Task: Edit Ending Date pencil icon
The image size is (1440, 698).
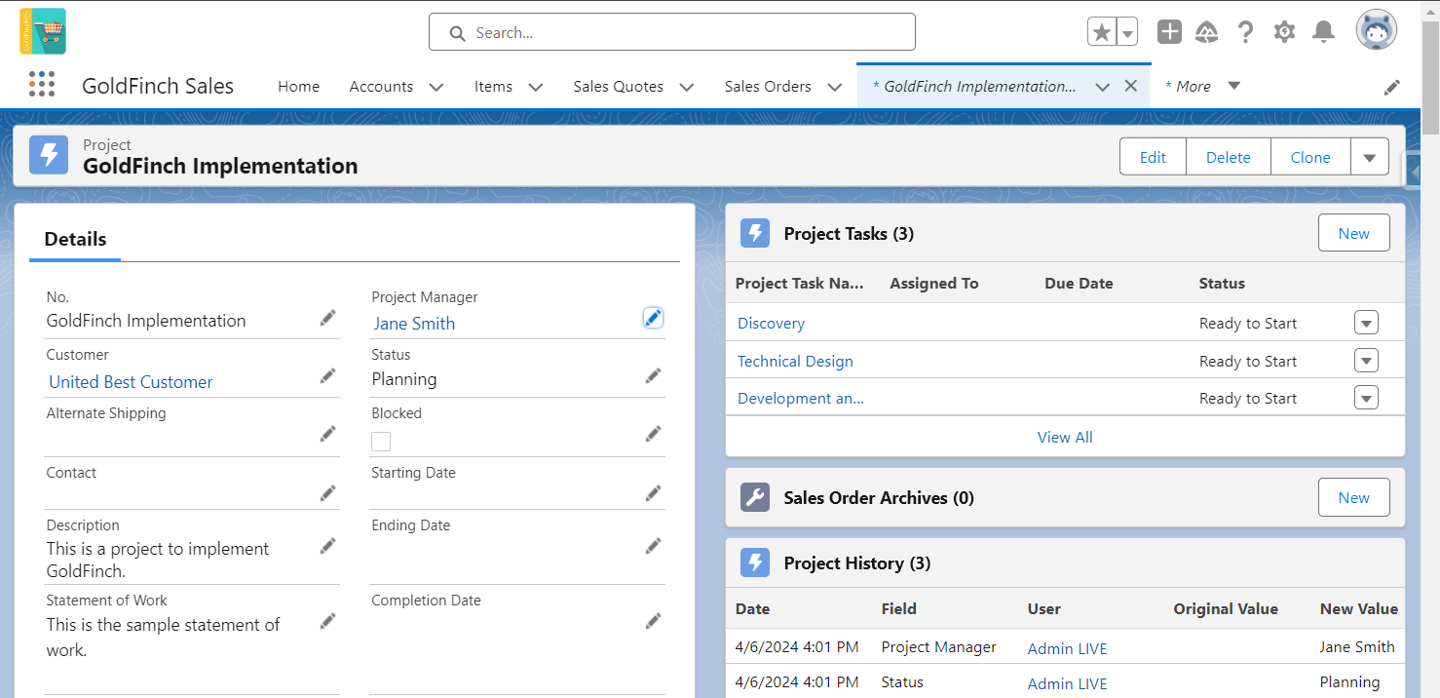Action: click(653, 546)
